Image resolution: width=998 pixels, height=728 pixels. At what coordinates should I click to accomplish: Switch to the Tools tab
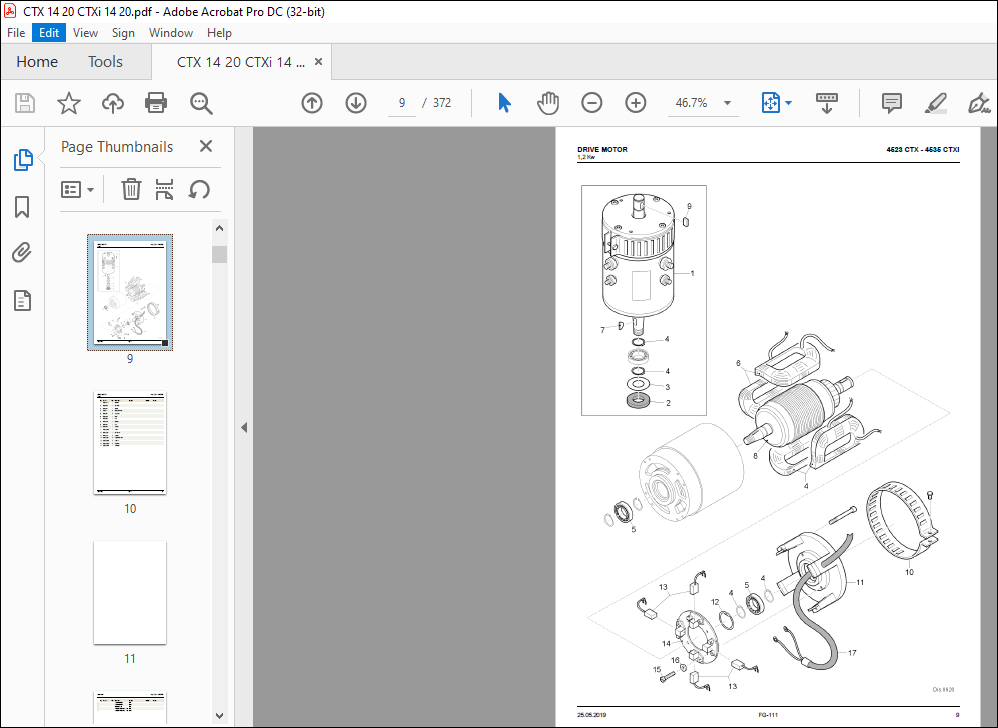pos(105,62)
